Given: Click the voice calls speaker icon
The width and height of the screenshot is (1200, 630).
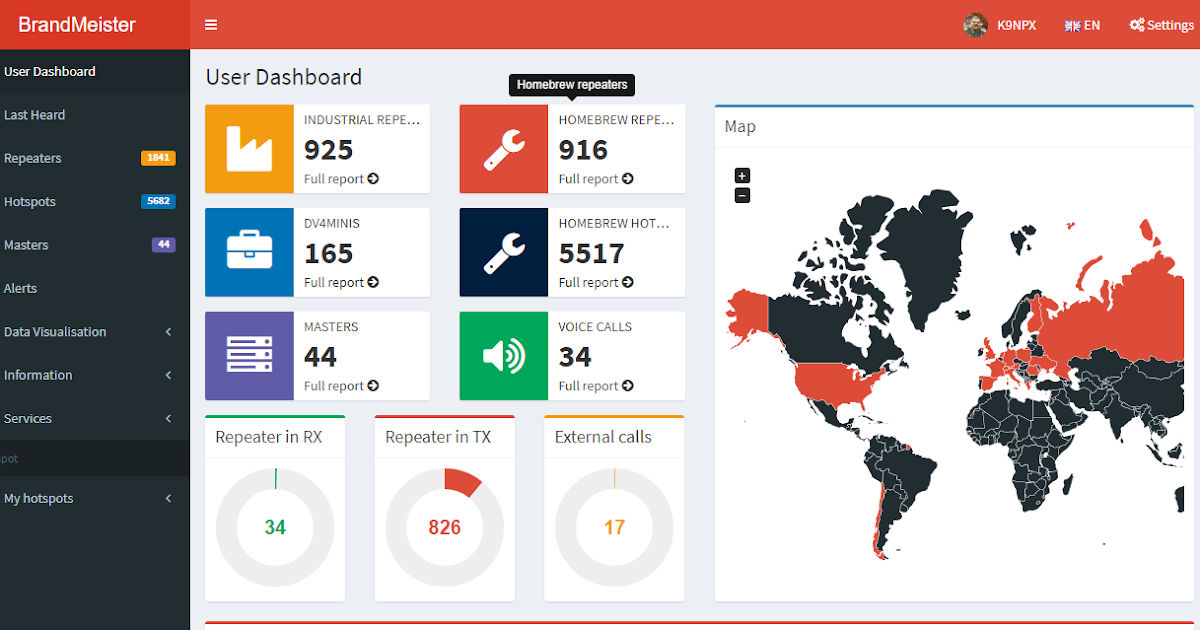Looking at the screenshot, I should pyautogui.click(x=503, y=355).
